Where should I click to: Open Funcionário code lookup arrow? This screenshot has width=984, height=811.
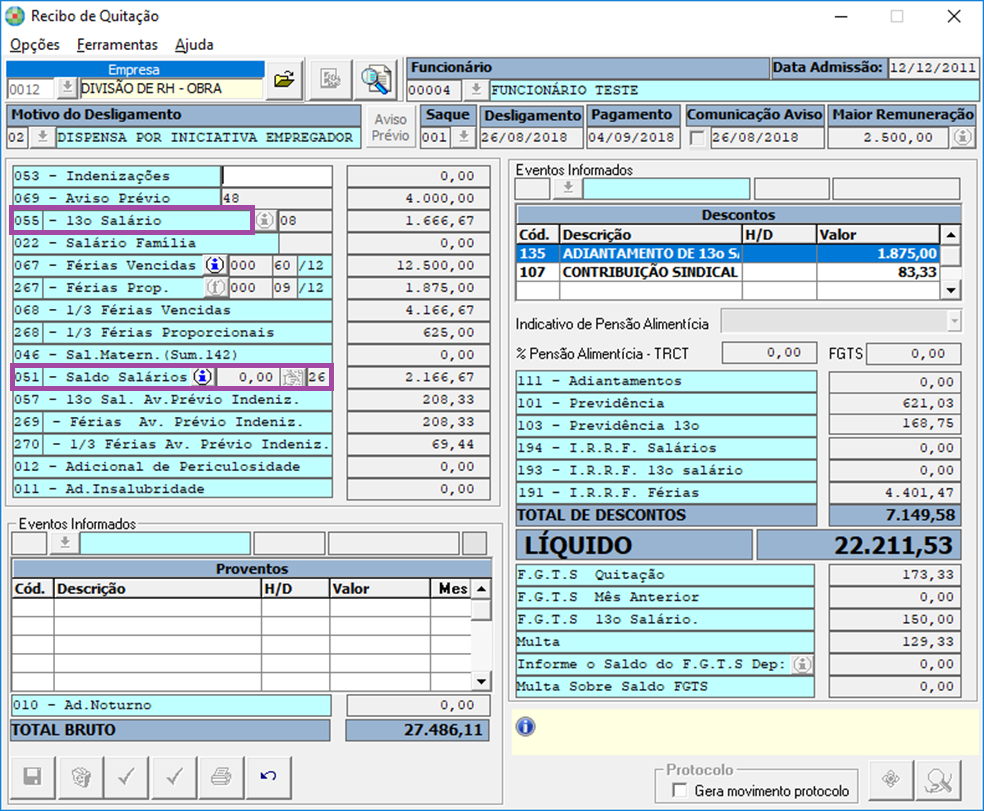click(476, 90)
